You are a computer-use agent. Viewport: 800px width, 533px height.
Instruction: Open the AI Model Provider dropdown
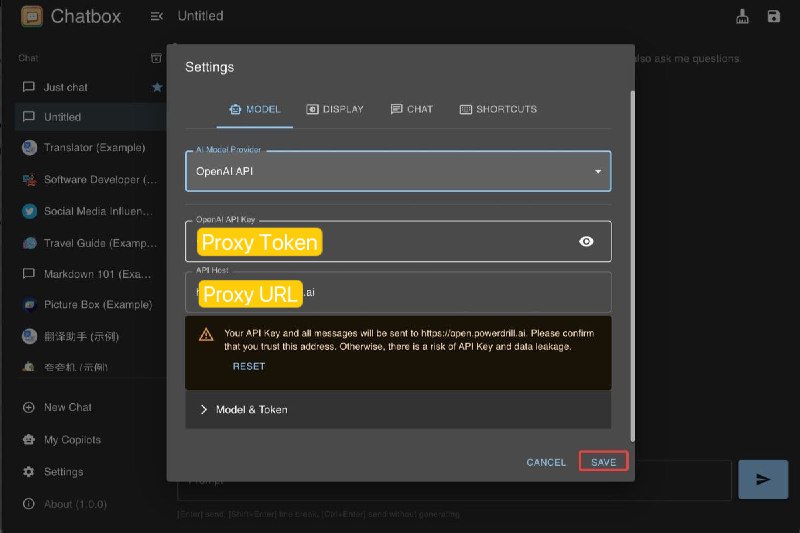click(398, 171)
